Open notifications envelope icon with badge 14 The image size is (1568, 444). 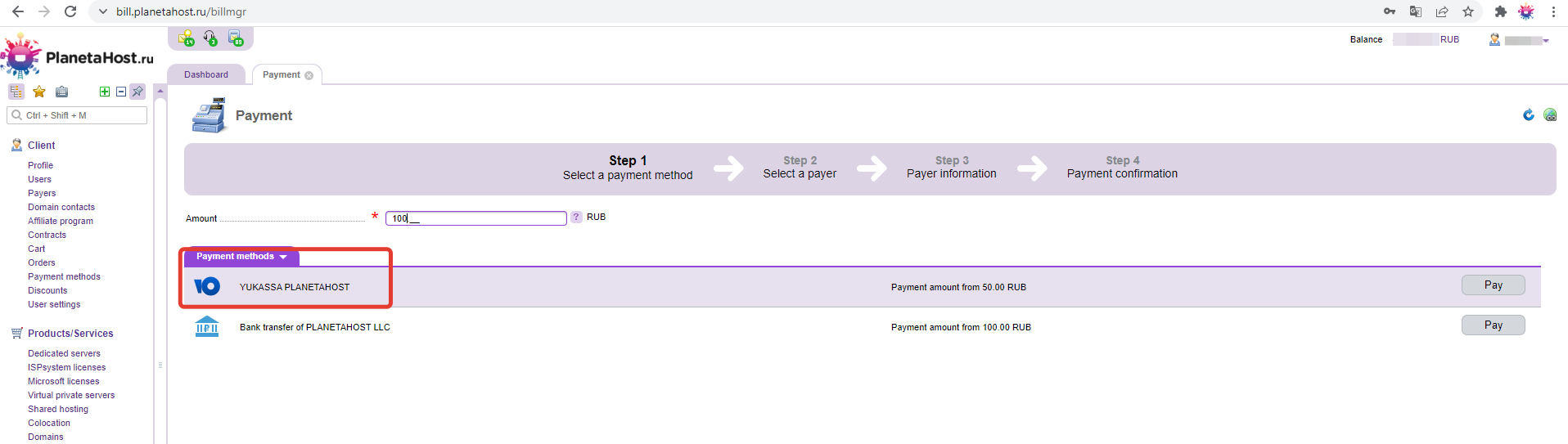(x=186, y=38)
